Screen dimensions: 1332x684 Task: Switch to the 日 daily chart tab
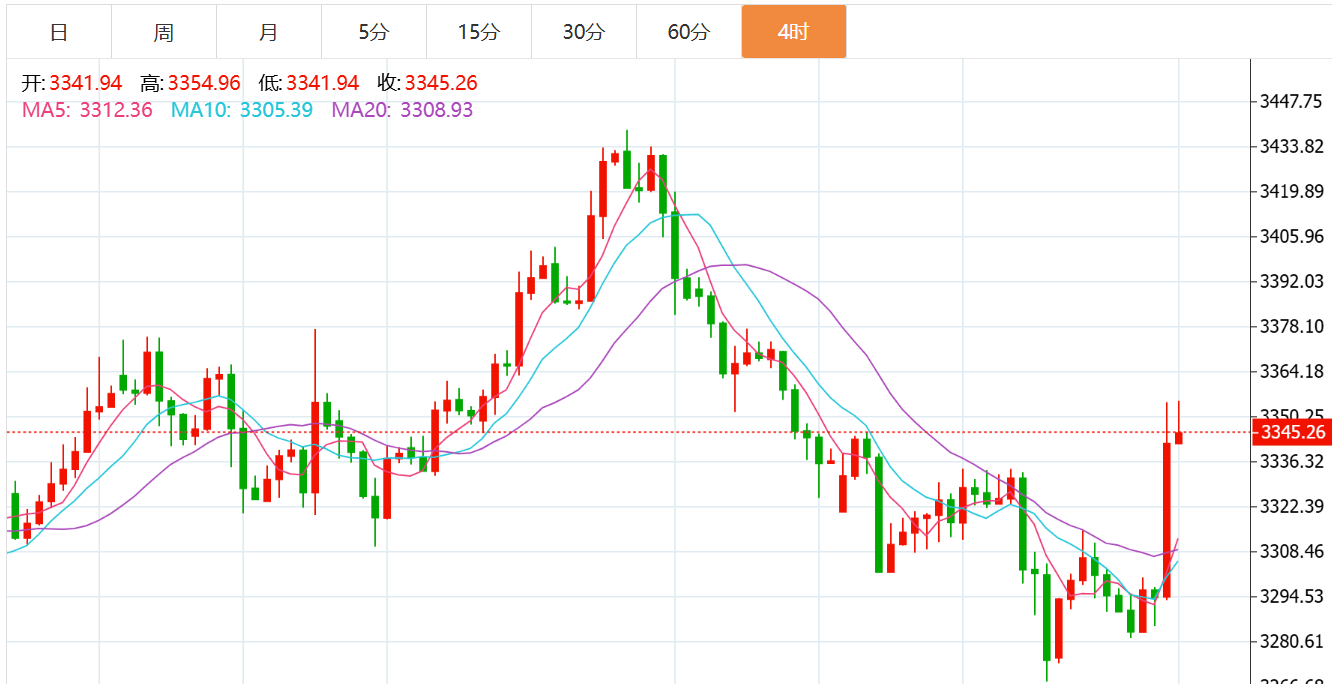59,32
